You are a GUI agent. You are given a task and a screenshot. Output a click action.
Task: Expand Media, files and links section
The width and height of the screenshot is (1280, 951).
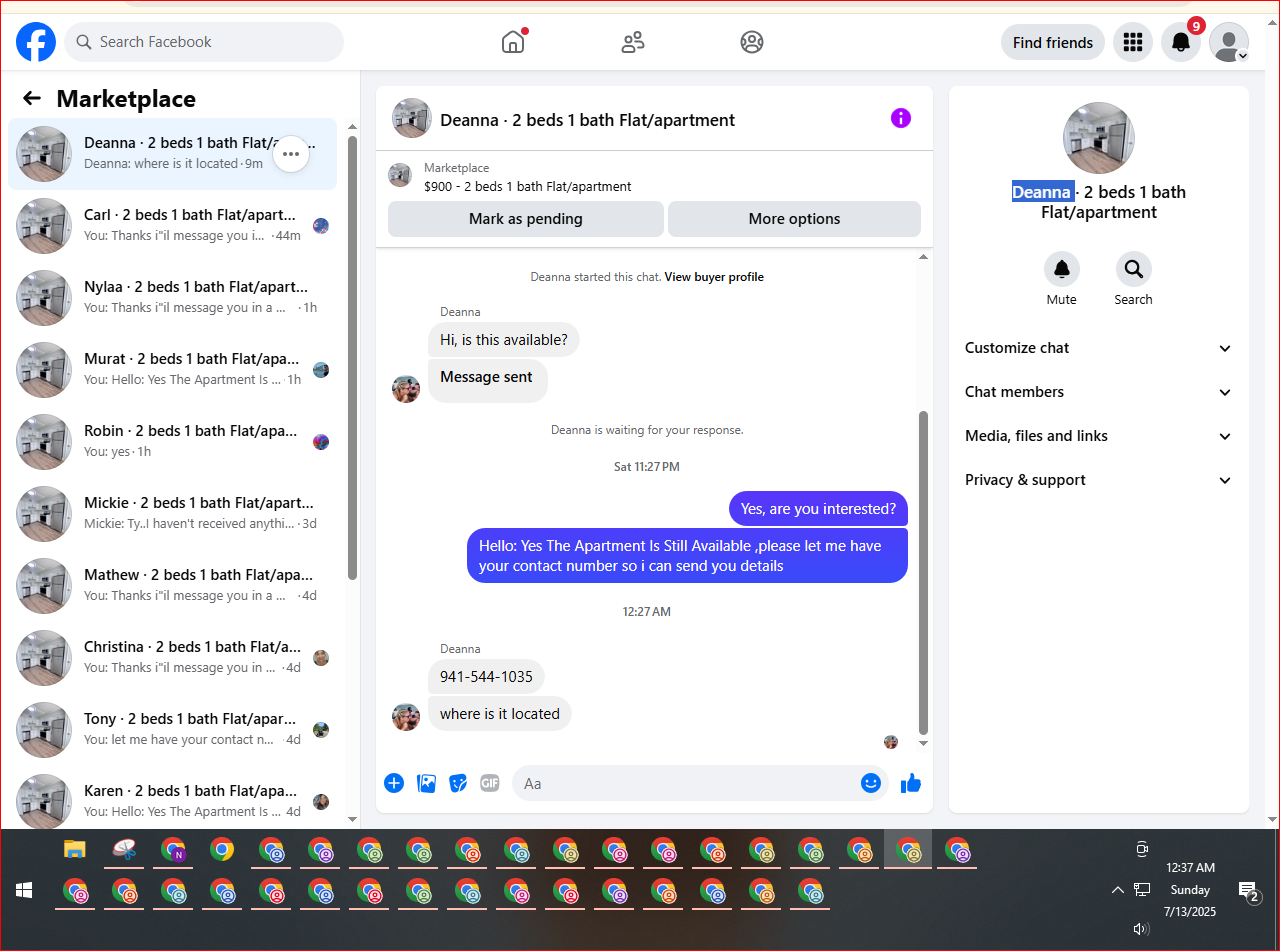(1099, 436)
